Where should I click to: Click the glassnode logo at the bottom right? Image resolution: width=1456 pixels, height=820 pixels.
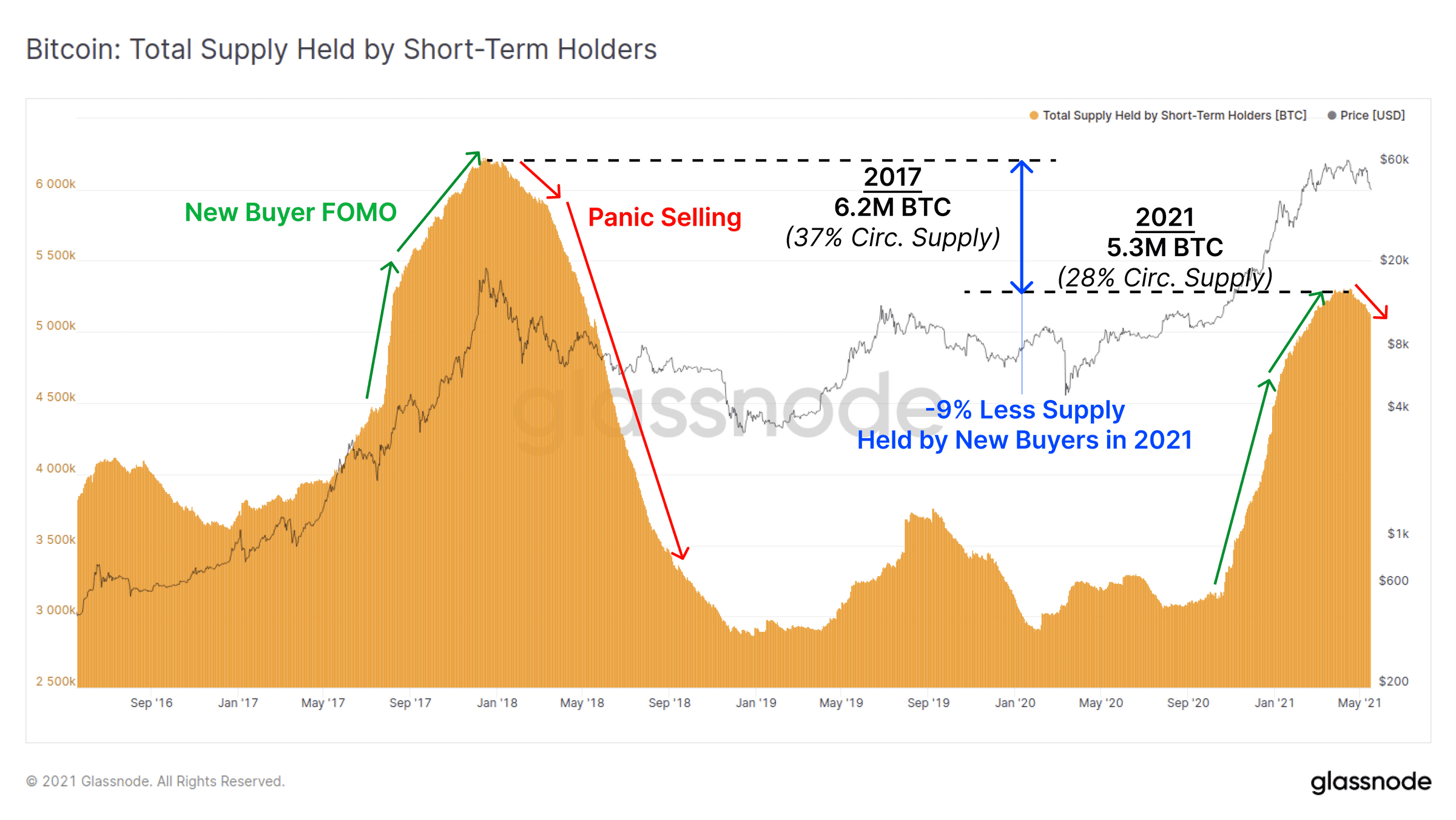[x=1370, y=782]
